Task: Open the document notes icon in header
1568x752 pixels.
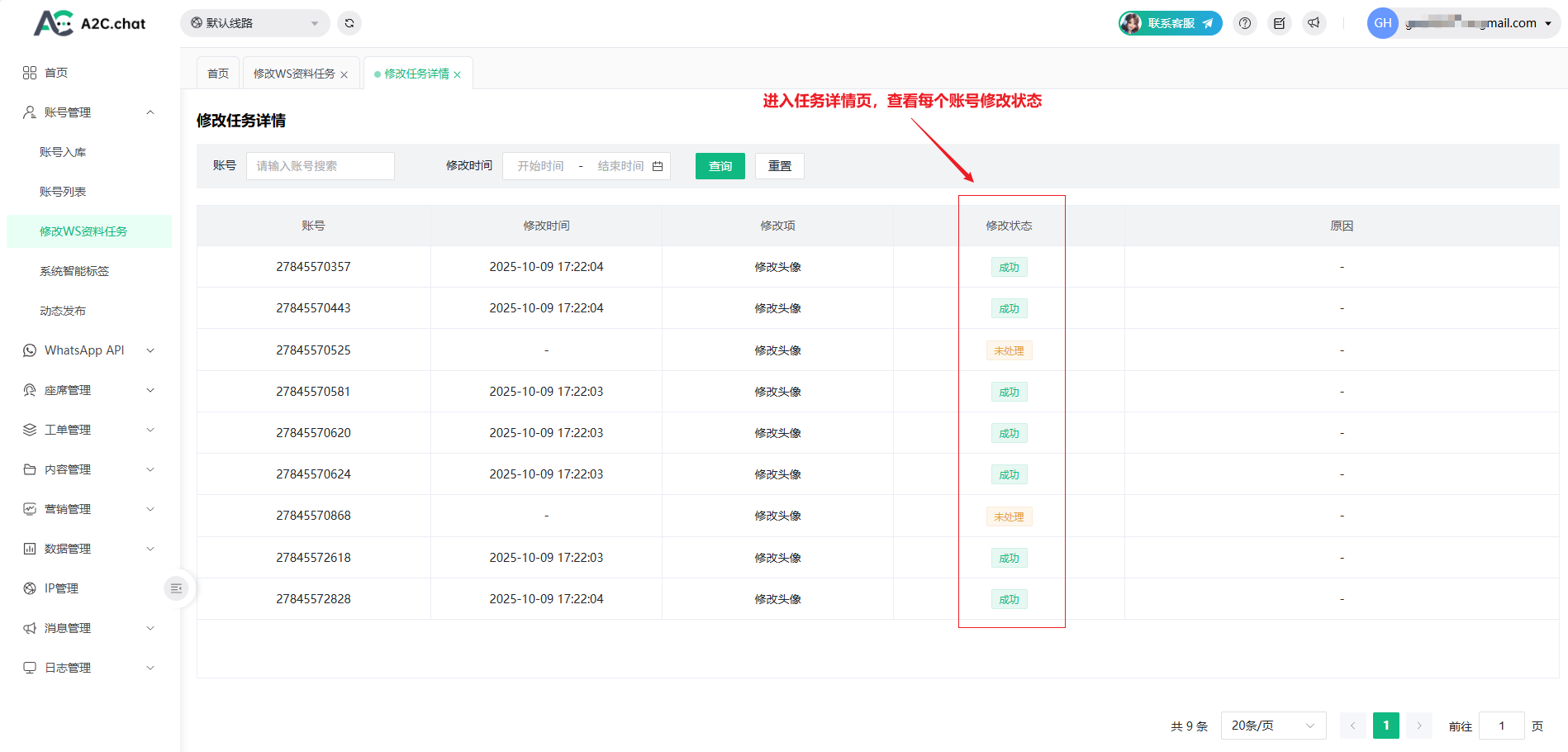Action: click(x=1279, y=23)
